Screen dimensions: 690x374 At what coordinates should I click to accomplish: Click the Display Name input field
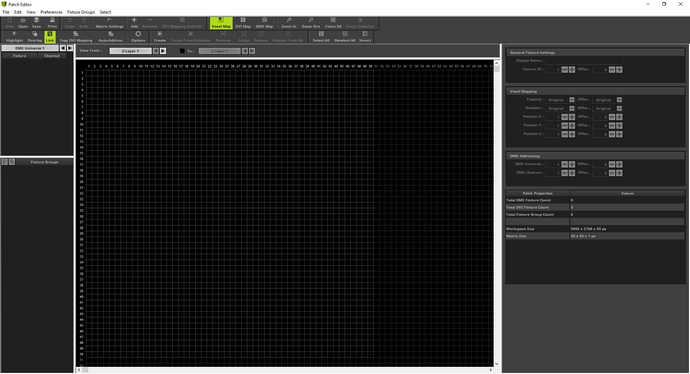[584, 61]
